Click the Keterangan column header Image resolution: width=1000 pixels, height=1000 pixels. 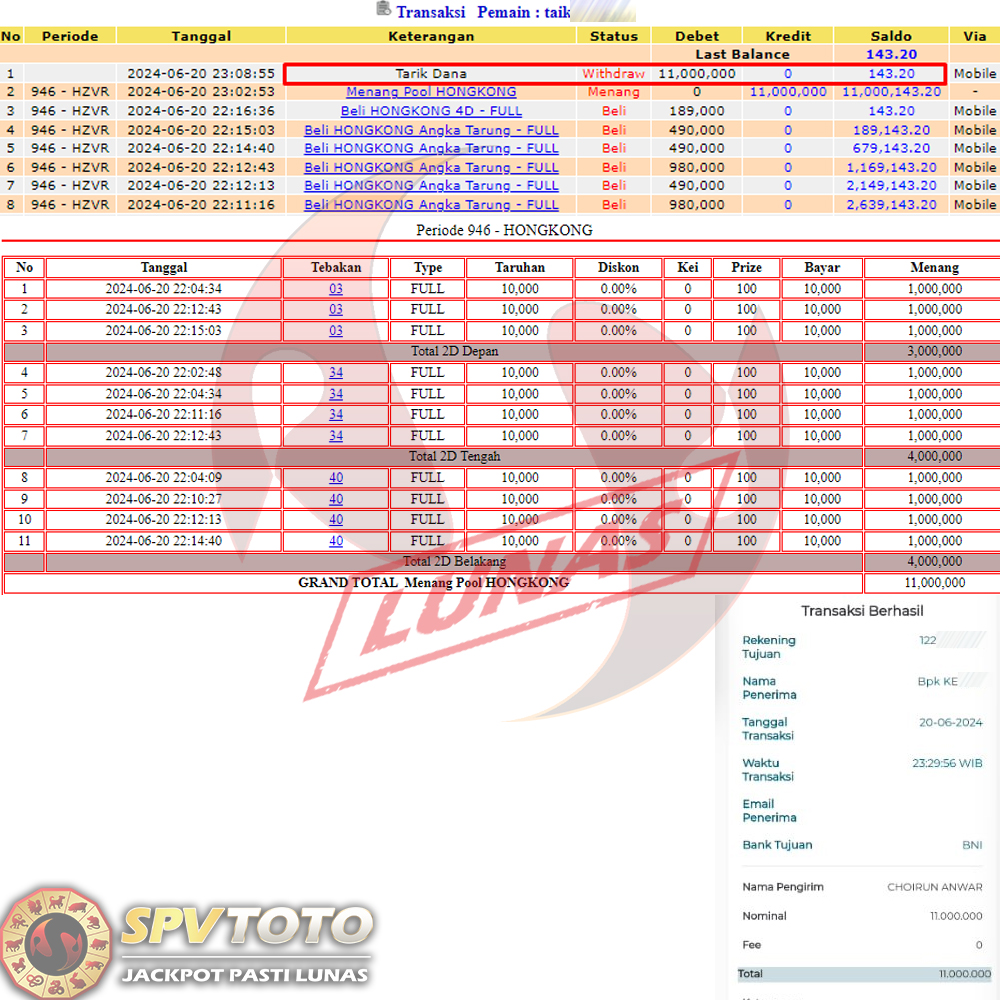click(431, 36)
